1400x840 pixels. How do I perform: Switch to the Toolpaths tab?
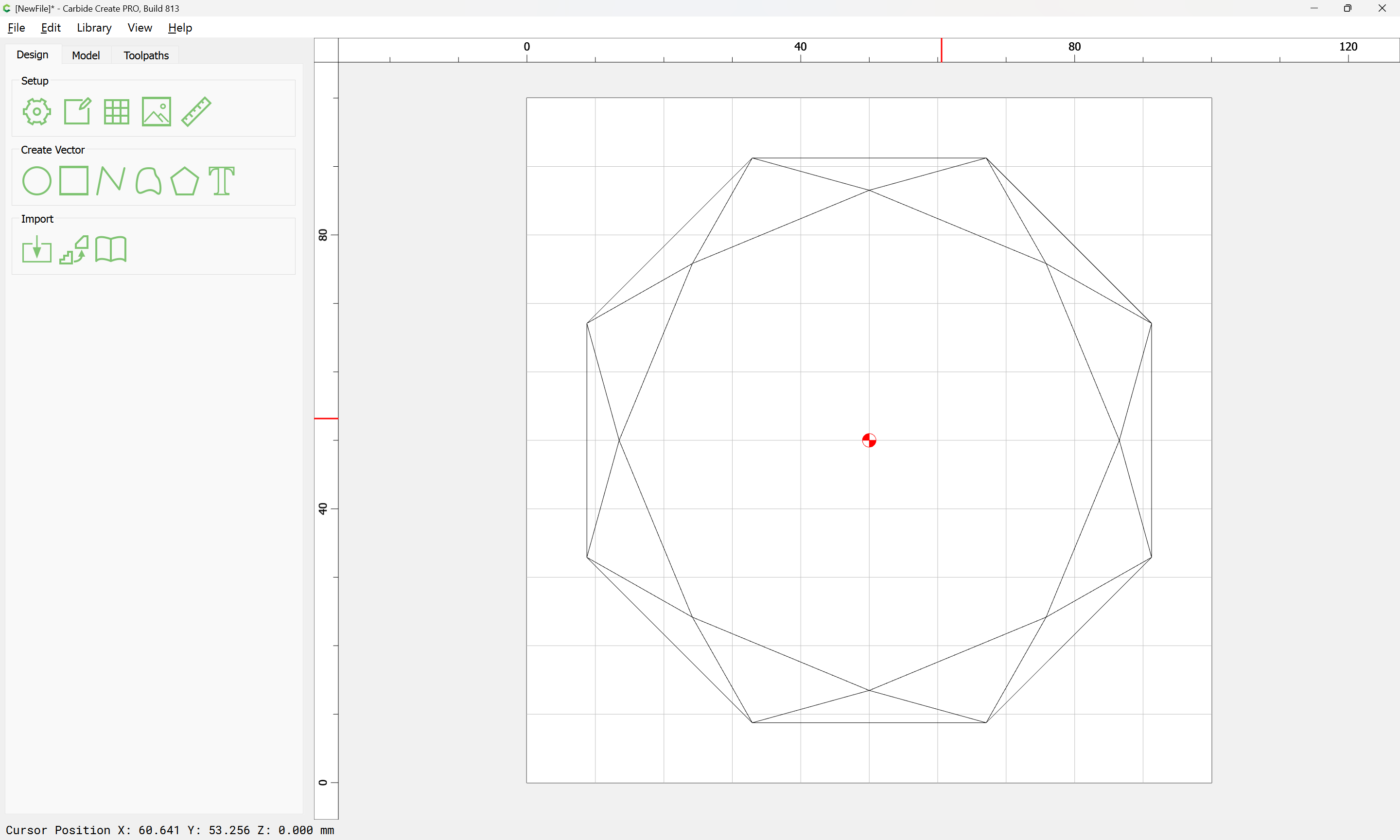[146, 55]
